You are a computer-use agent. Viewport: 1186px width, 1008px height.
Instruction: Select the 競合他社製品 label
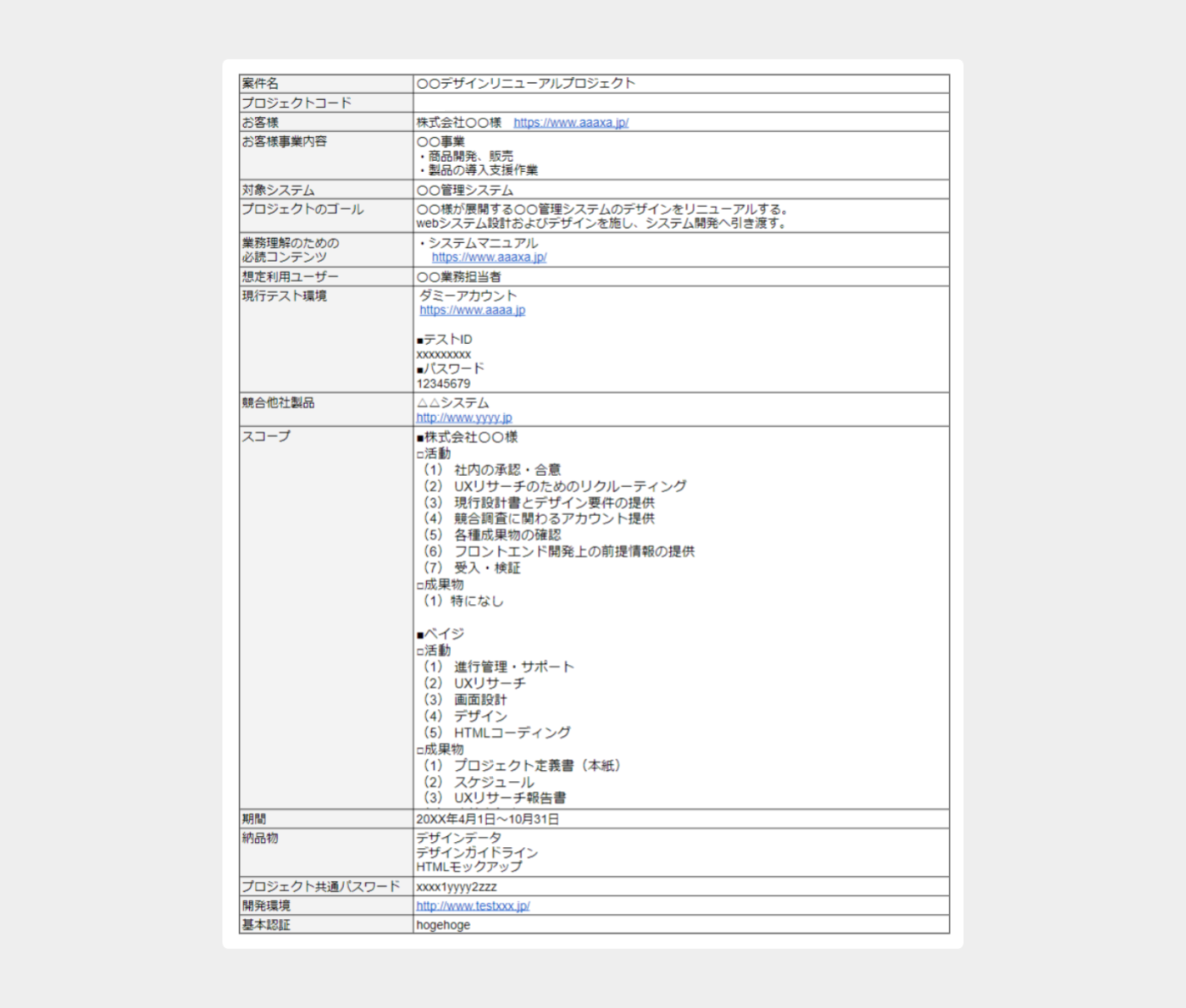(278, 402)
